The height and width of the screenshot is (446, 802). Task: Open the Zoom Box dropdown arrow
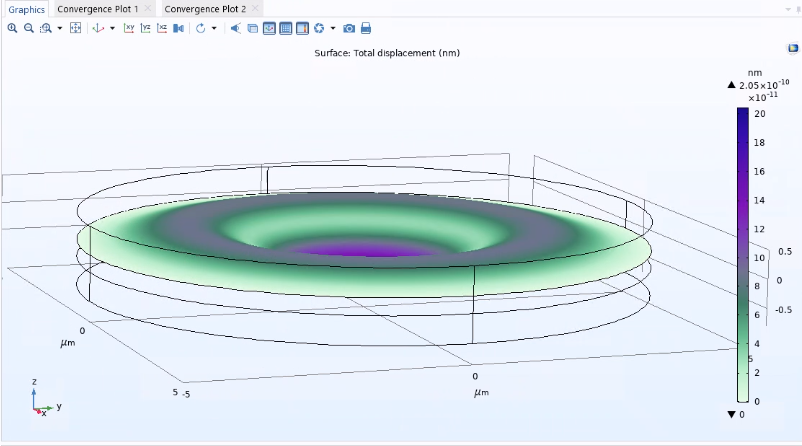(59, 29)
